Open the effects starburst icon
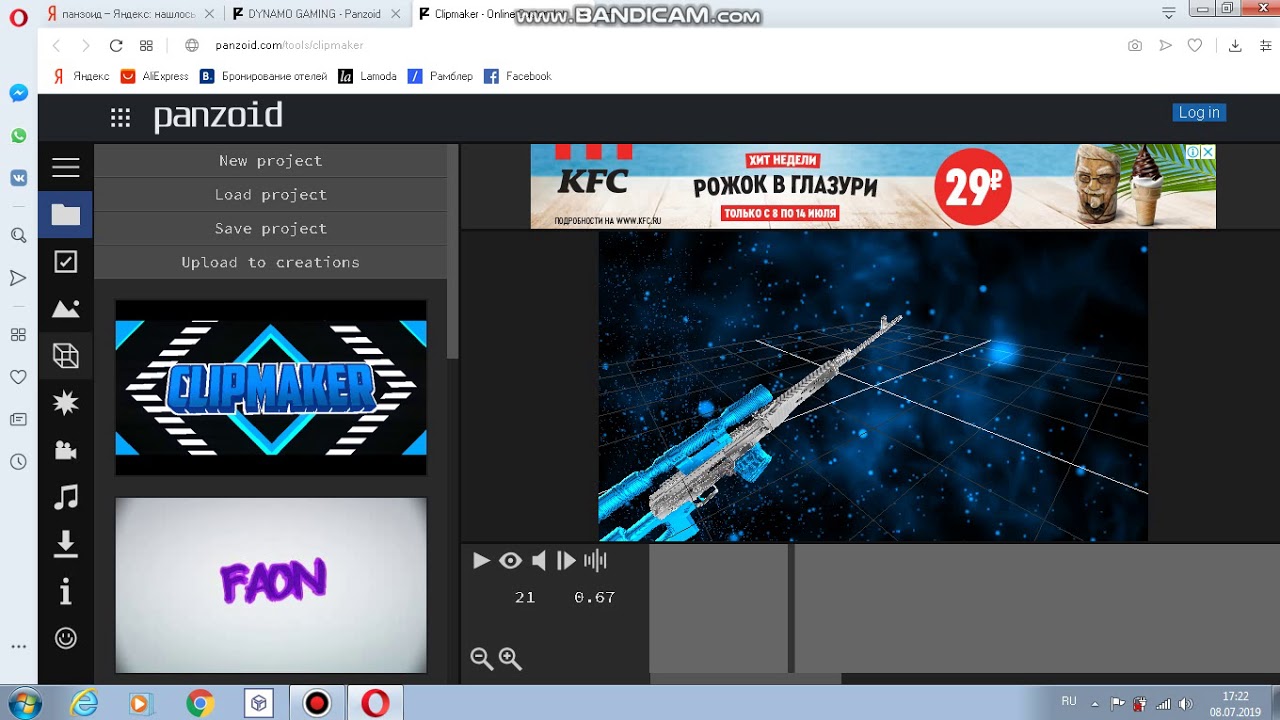The height and width of the screenshot is (720, 1280). (x=66, y=403)
